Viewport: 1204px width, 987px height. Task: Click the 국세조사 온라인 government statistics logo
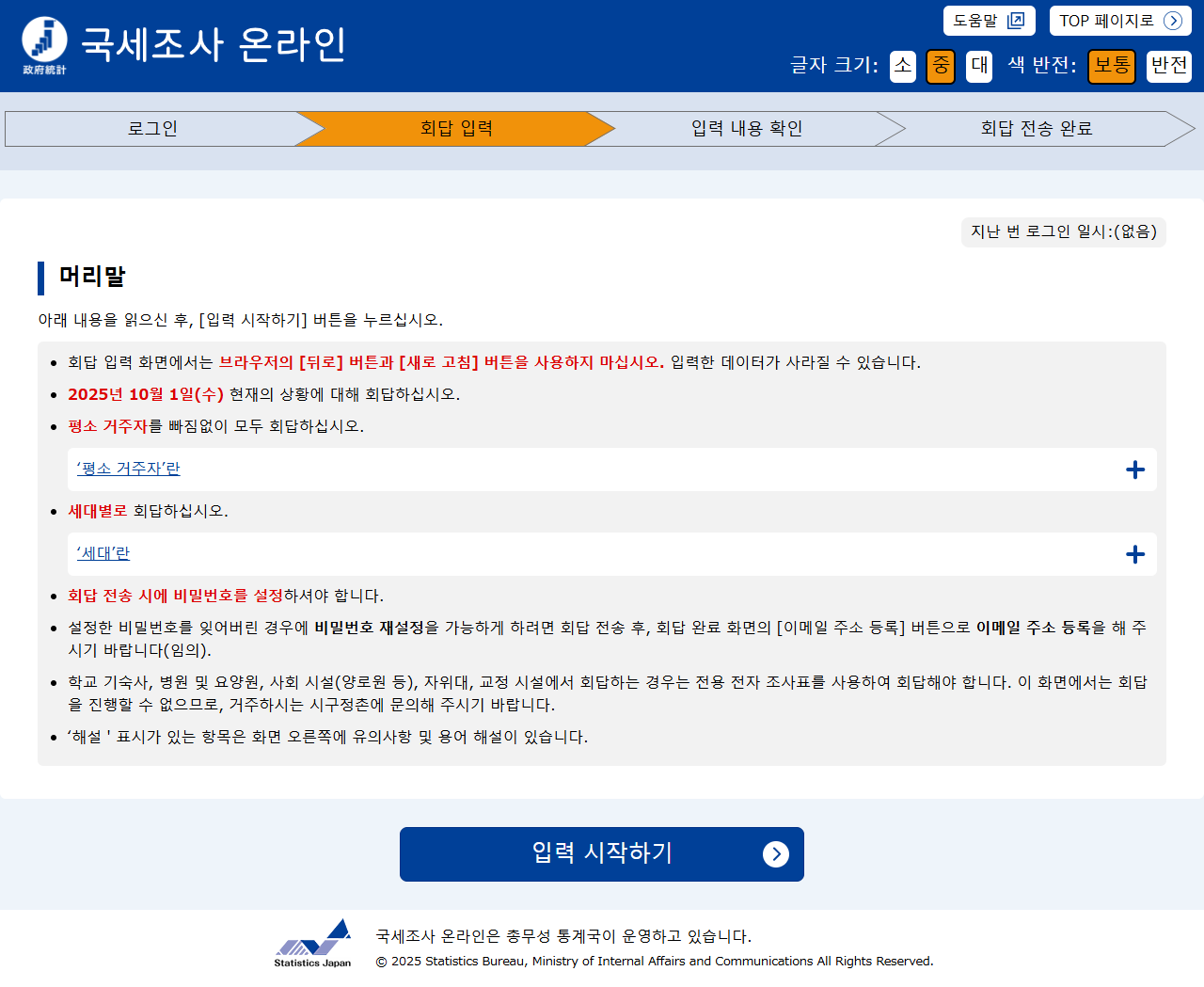(x=44, y=45)
